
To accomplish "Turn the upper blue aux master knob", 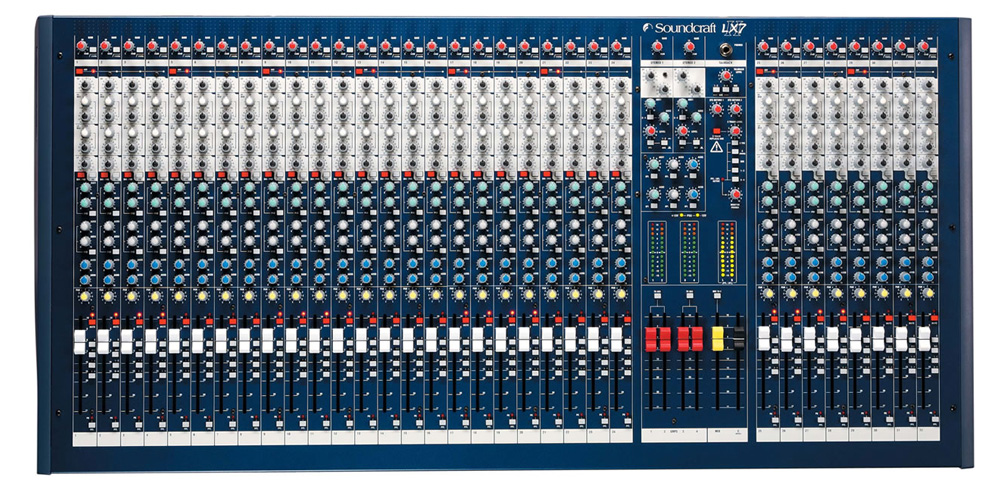I will [693, 165].
